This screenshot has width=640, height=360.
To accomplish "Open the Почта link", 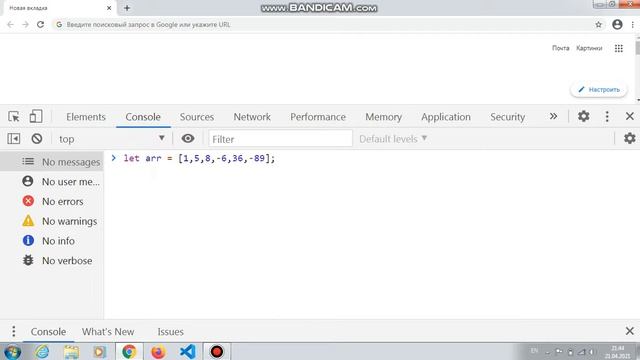I will [560, 48].
